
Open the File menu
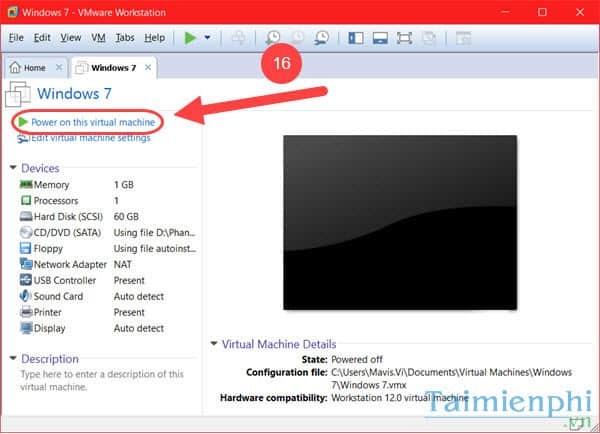[x=16, y=38]
